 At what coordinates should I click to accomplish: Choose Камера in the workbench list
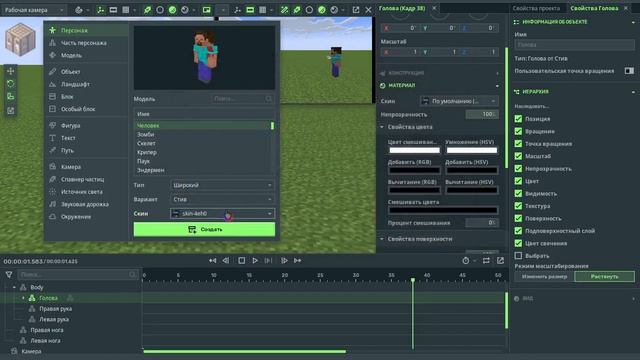coord(87,167)
